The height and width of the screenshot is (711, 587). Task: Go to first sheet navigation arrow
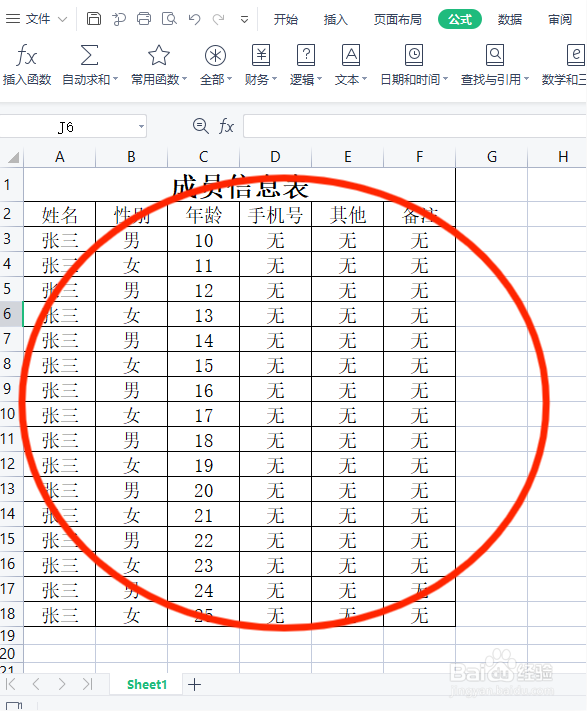coord(11,684)
